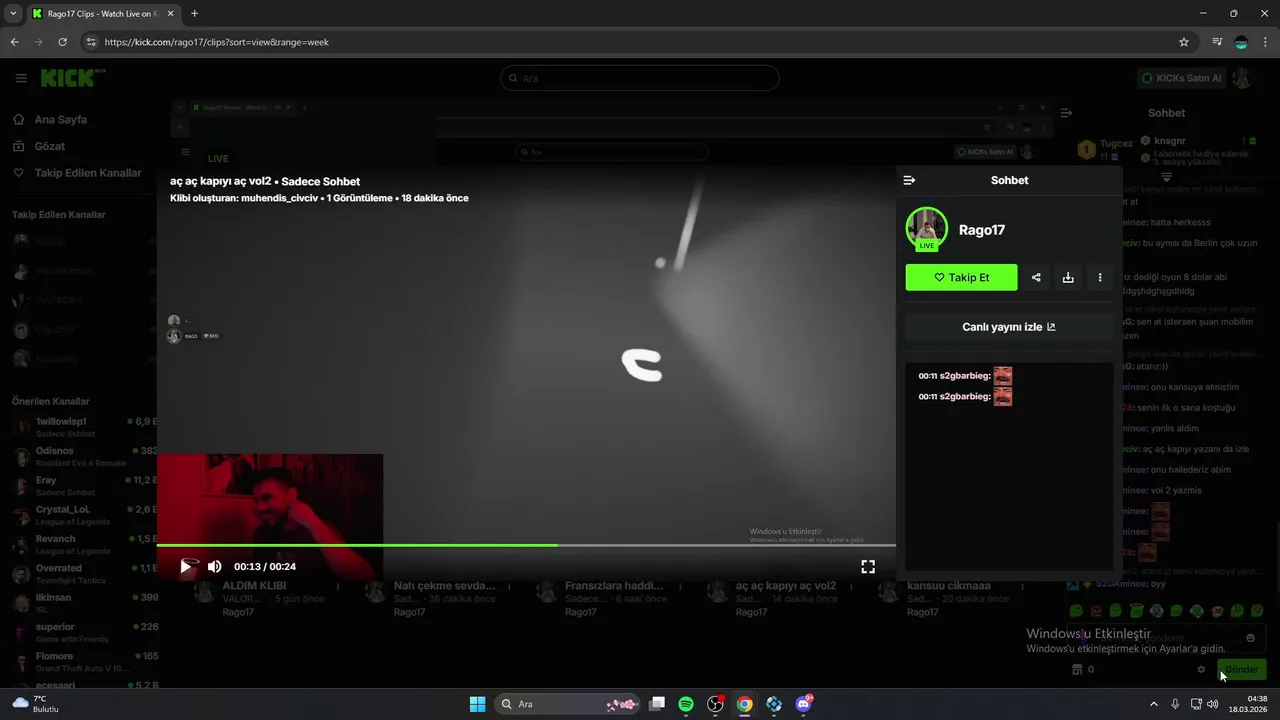This screenshot has height=720, width=1280.
Task: Open the hamburger menu beside KICK logo
Action: click(x=21, y=78)
